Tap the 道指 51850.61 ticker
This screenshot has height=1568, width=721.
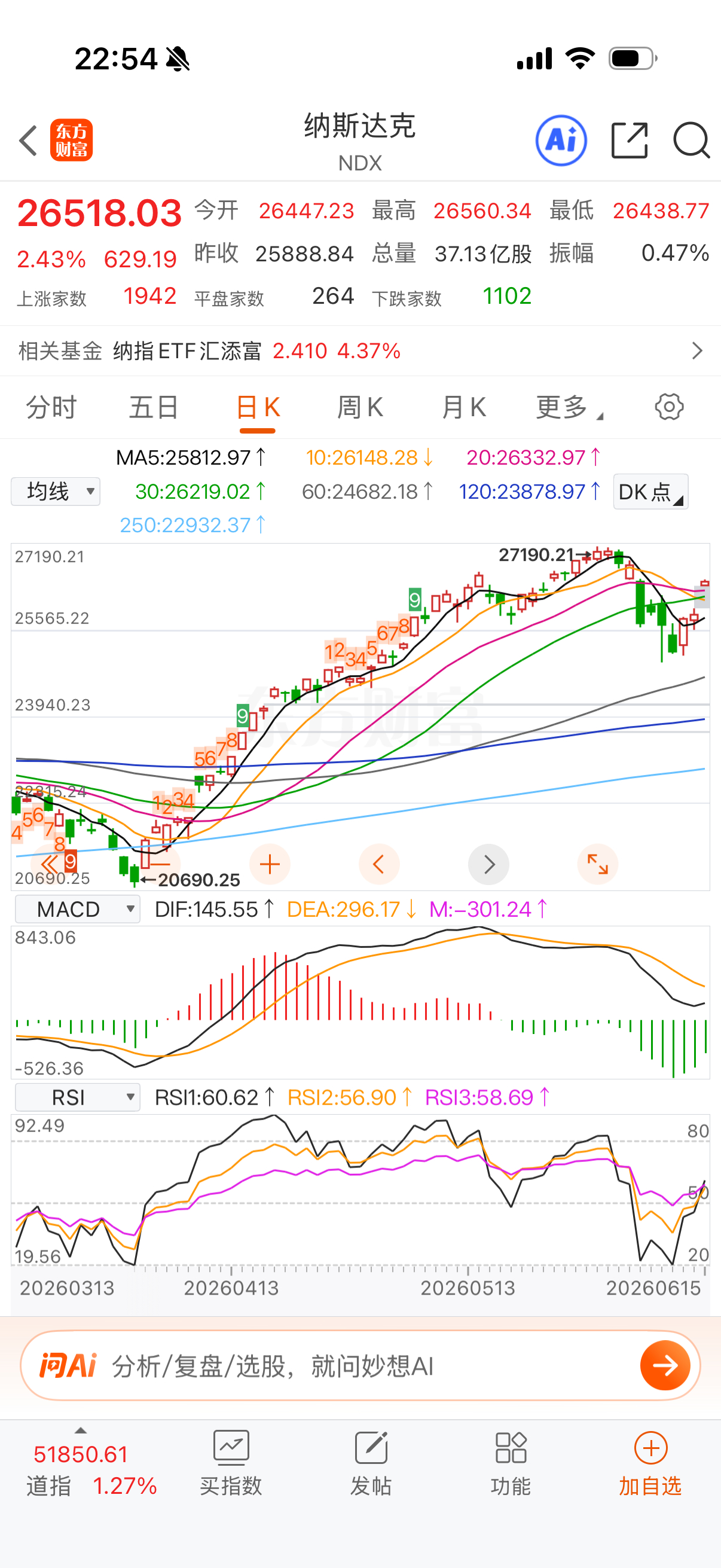91,1469
